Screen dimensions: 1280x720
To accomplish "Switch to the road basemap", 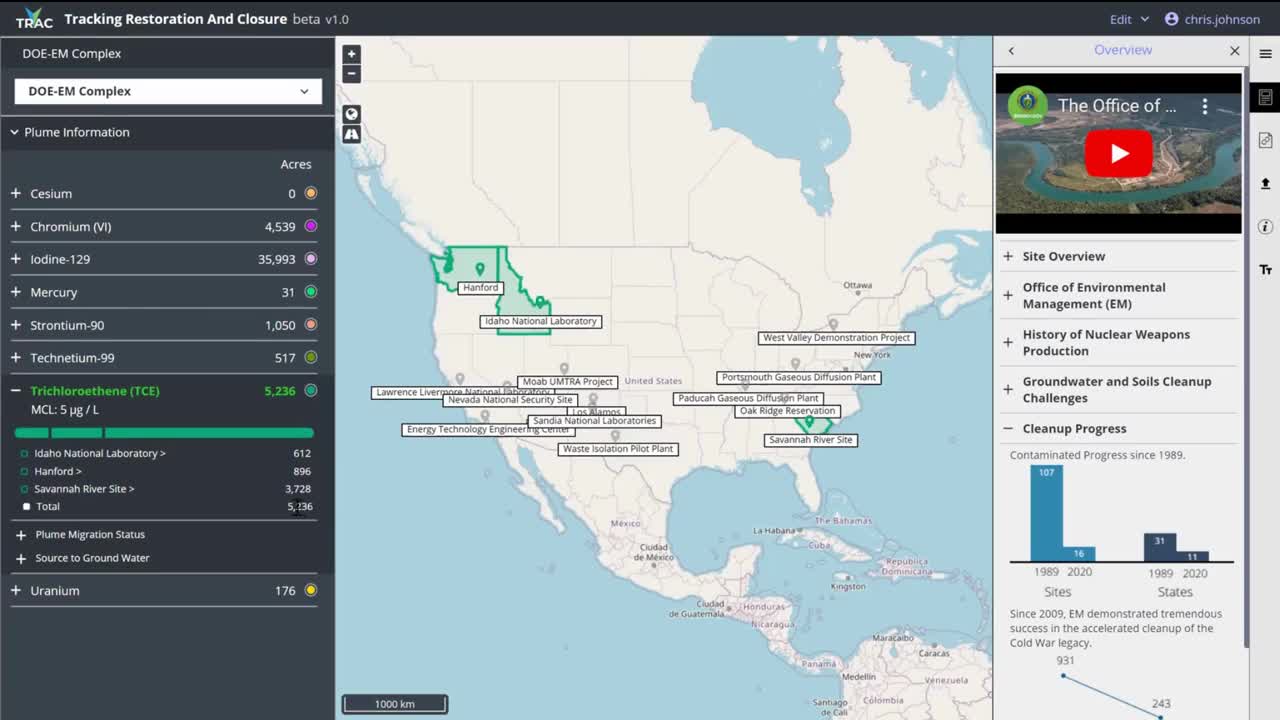I will pyautogui.click(x=351, y=134).
